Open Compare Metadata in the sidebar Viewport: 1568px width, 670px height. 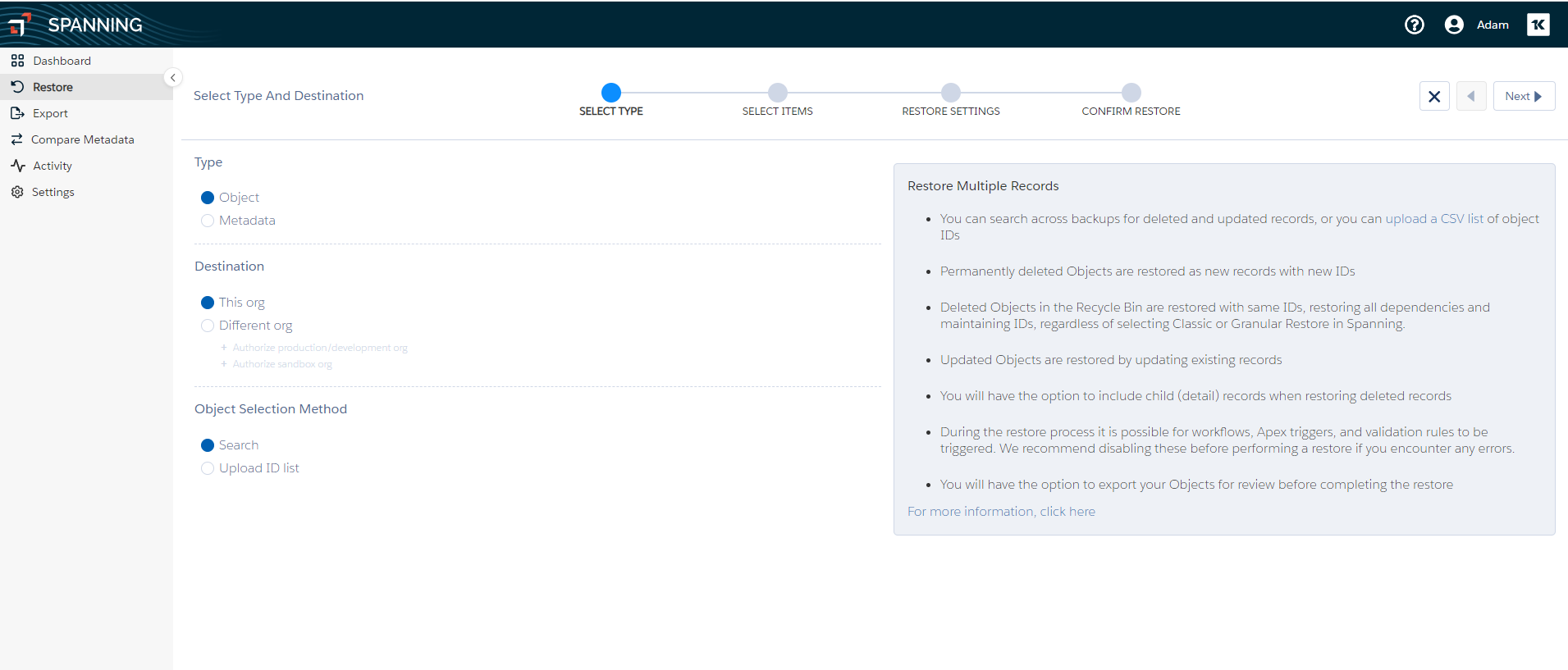(x=86, y=139)
